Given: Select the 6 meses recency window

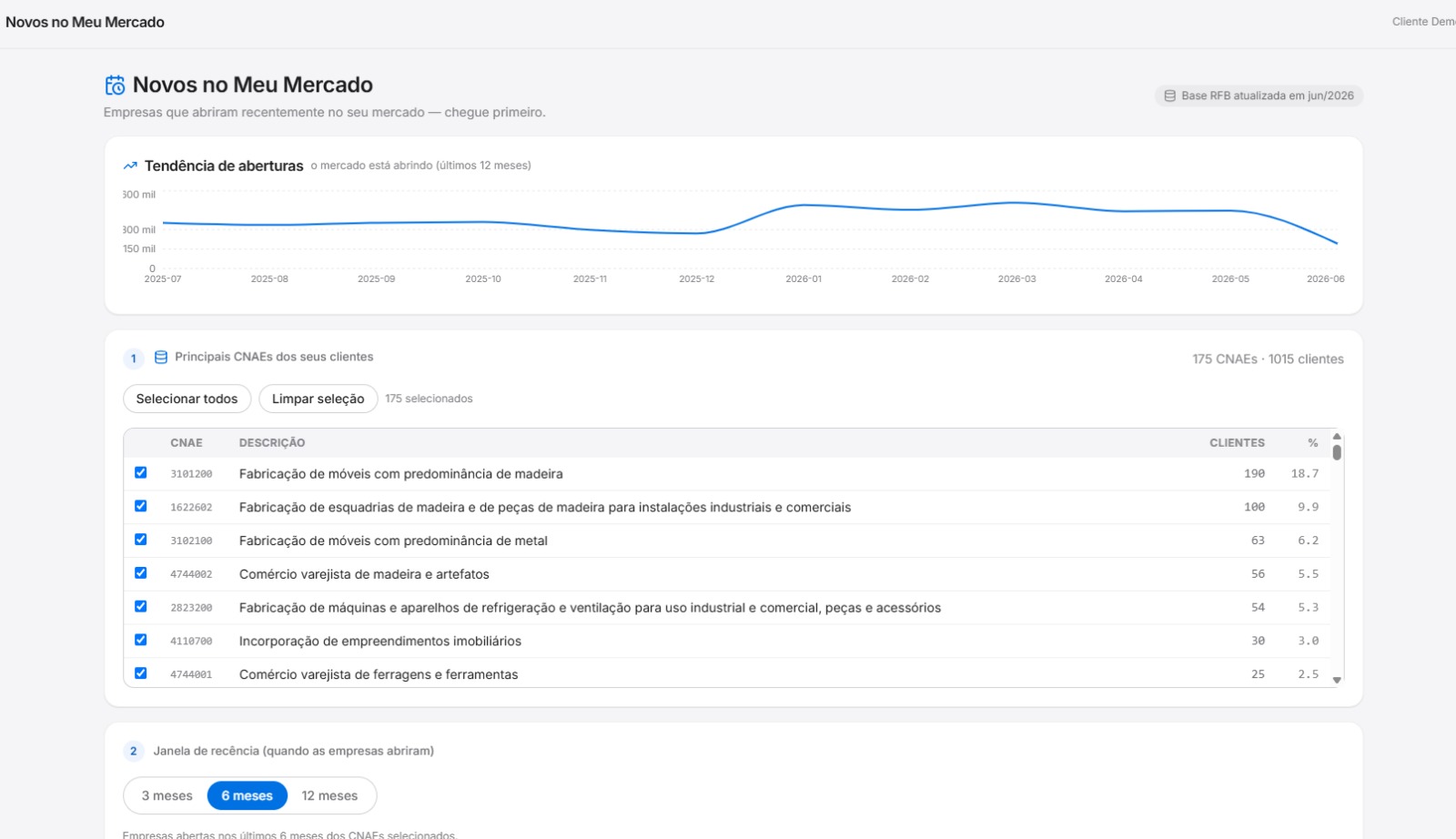Looking at the screenshot, I should point(248,795).
